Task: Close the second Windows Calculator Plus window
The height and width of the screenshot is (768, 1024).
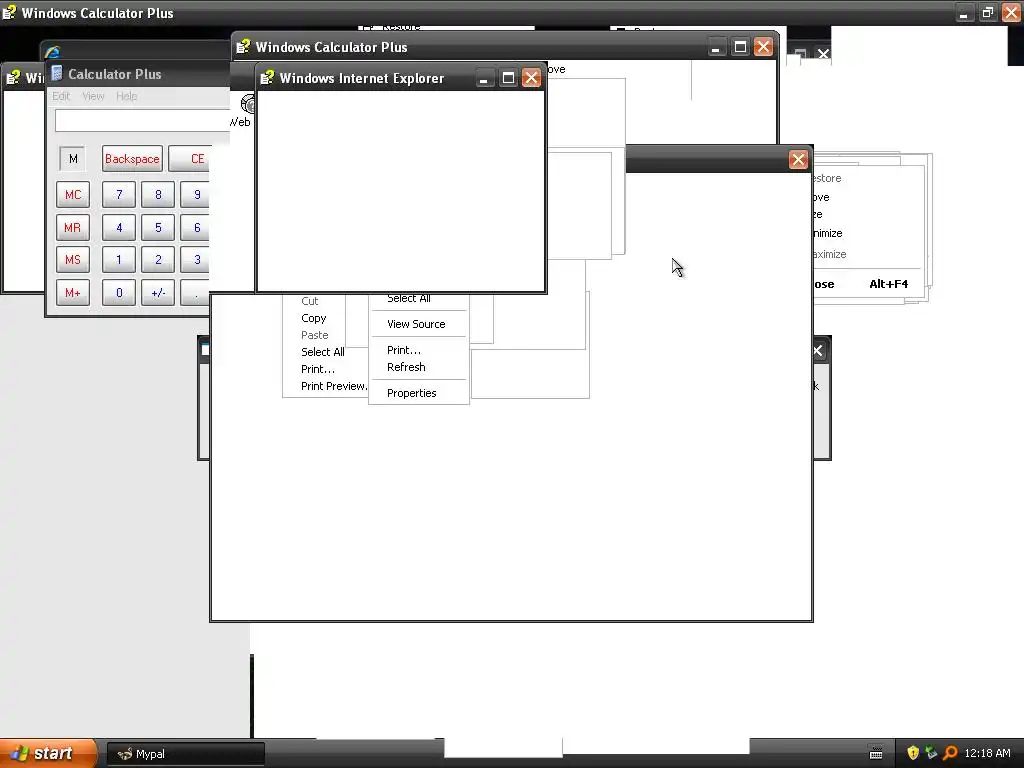Action: [763, 47]
